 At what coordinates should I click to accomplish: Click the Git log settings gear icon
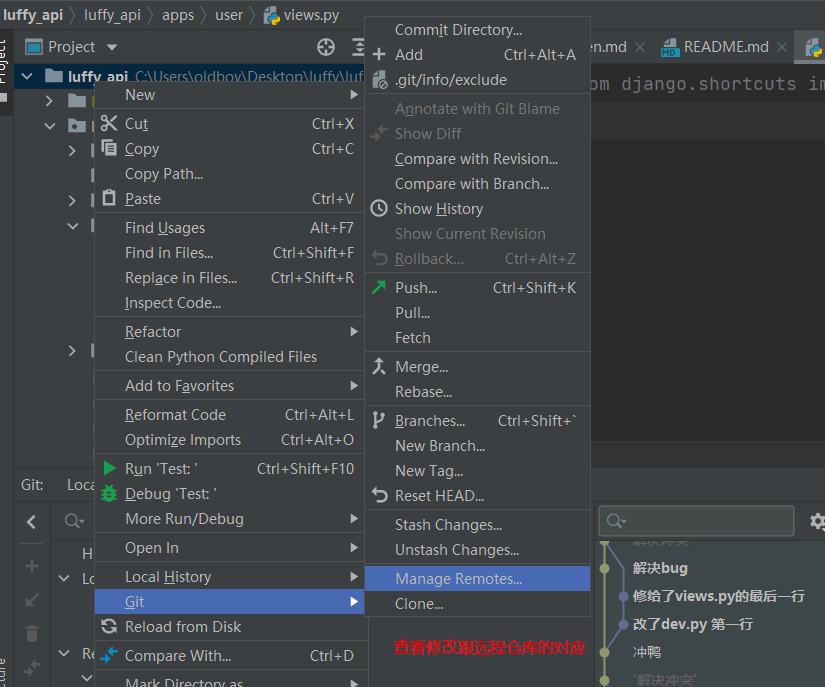point(817,521)
